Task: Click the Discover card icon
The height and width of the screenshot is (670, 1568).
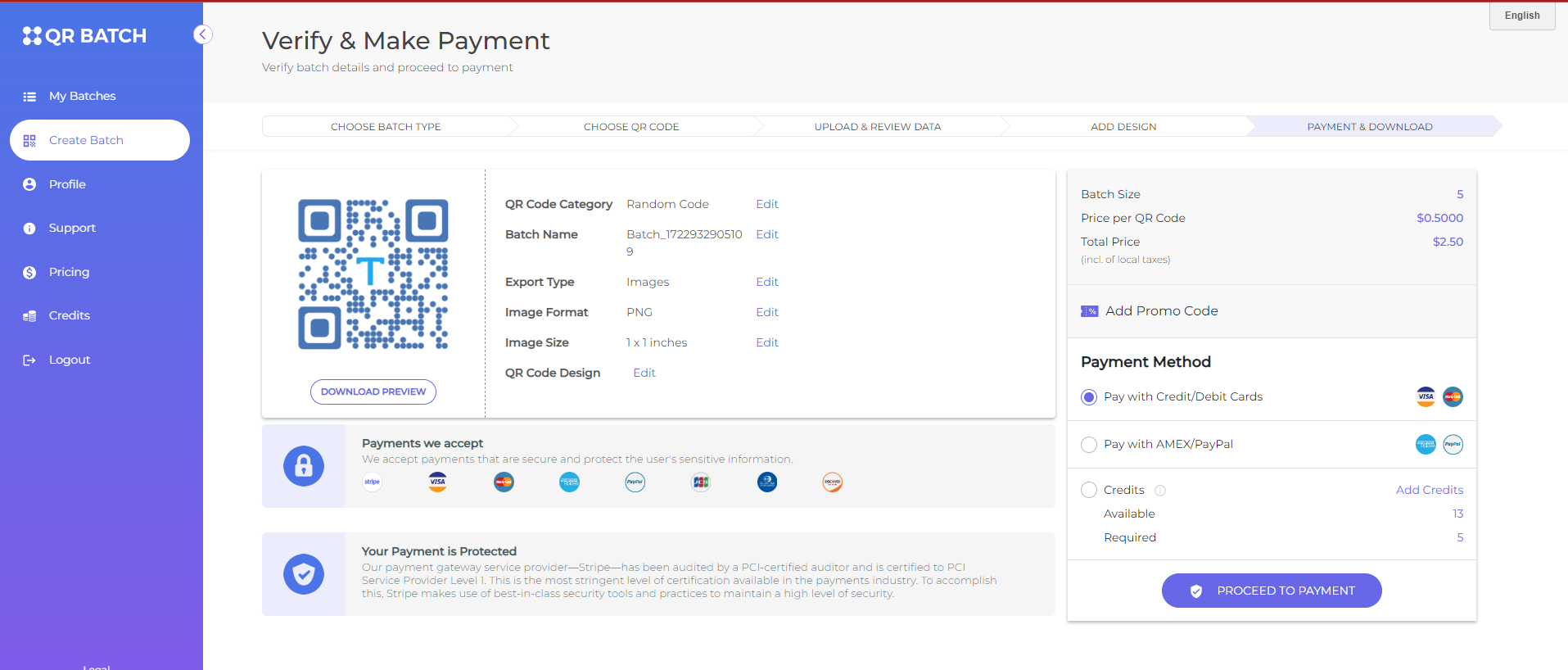Action: [x=833, y=482]
